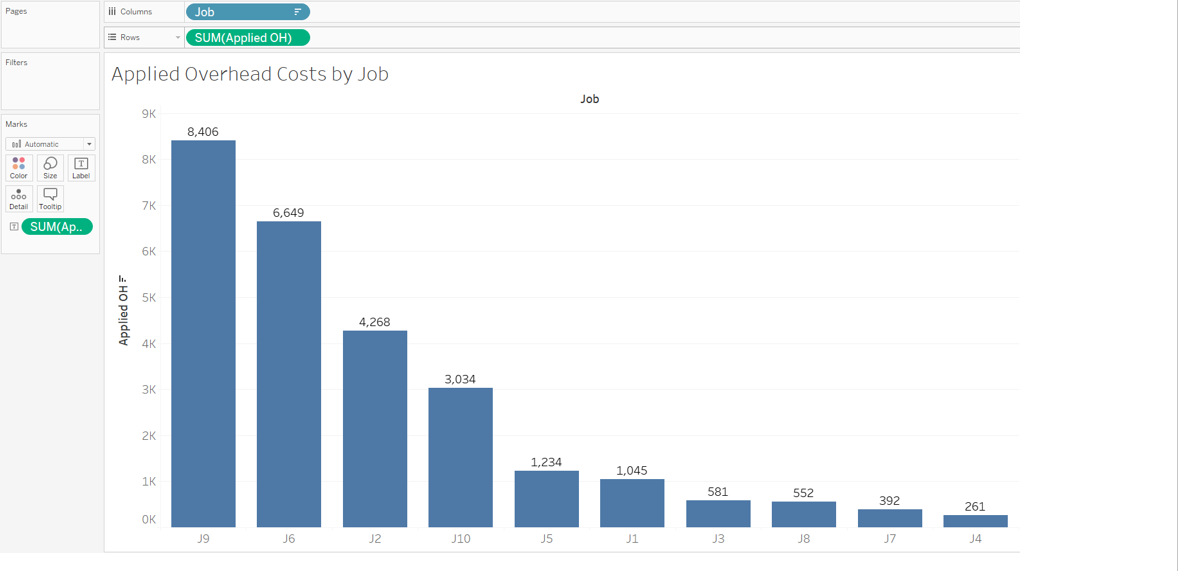Image resolution: width=1178 pixels, height=571 pixels.
Task: Select the J10 bar in the chart
Action: 460,457
